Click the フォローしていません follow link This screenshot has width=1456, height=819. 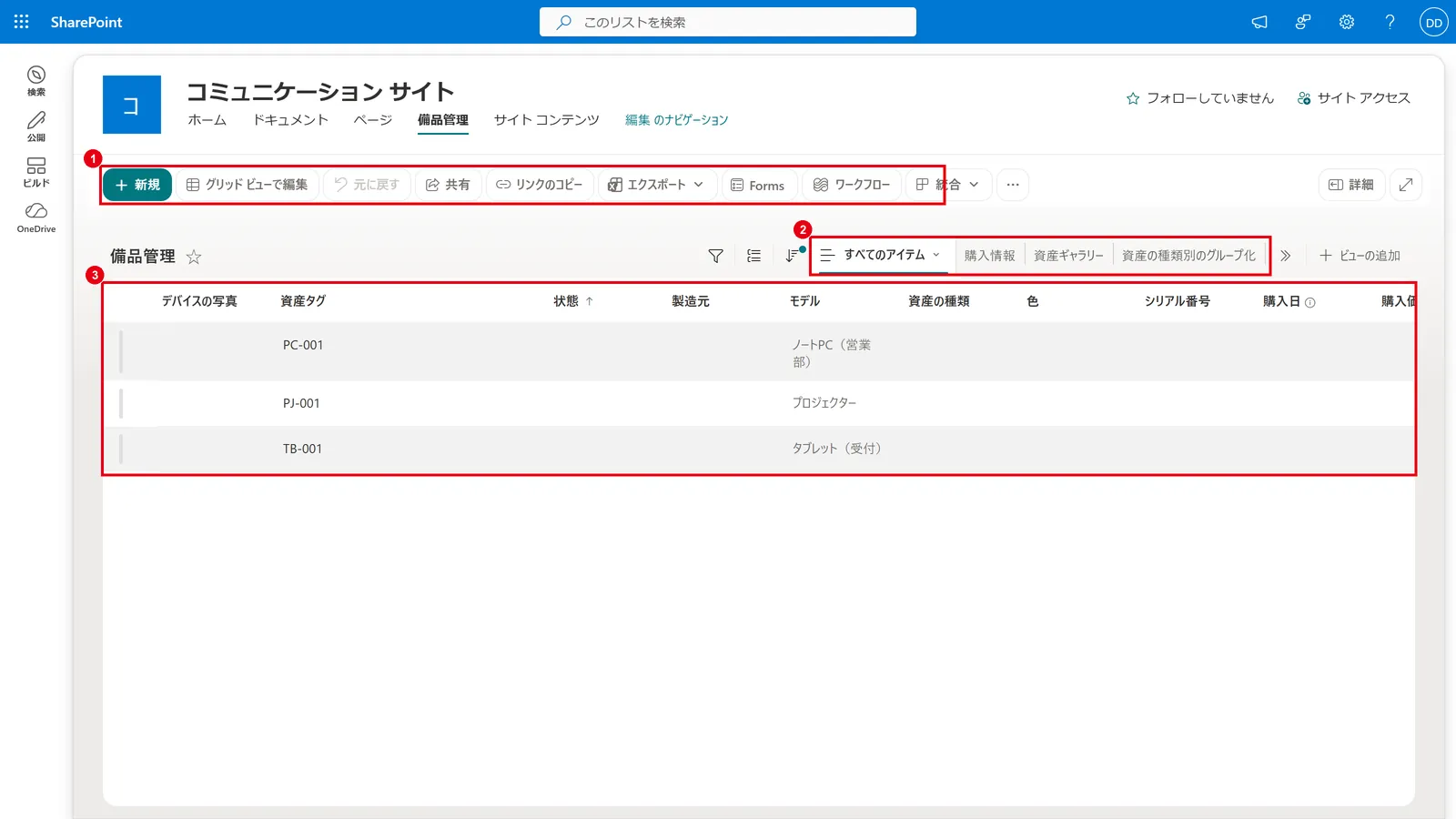1199,98
